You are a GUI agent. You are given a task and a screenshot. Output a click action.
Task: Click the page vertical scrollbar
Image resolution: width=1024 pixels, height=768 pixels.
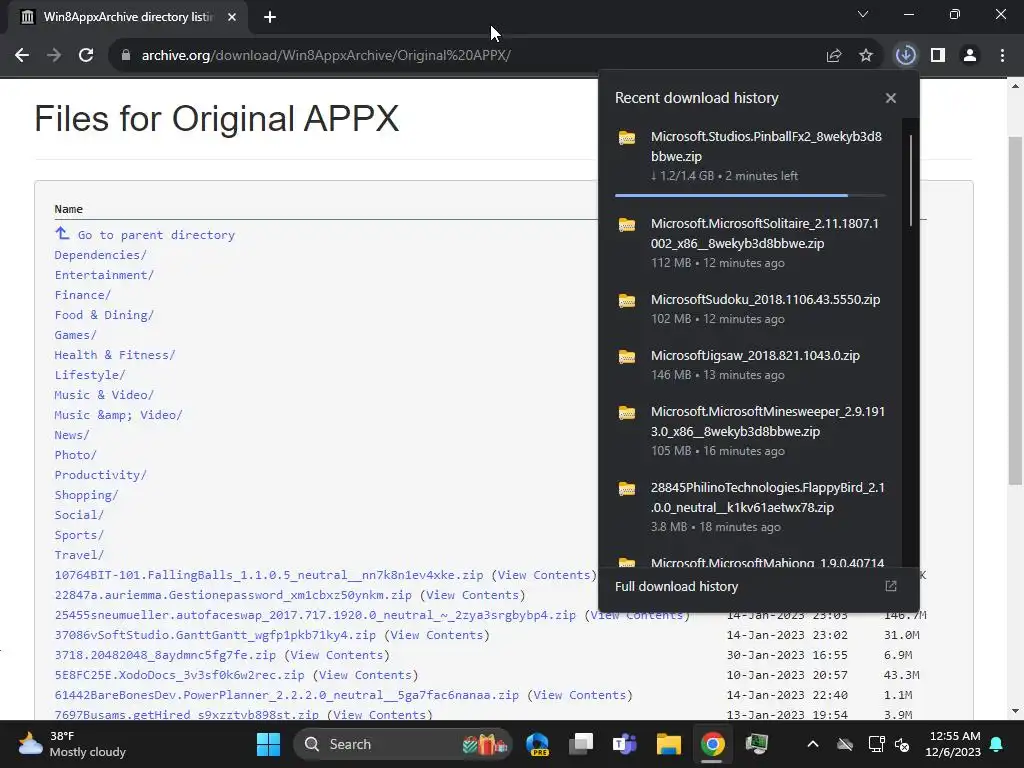coord(1015,310)
